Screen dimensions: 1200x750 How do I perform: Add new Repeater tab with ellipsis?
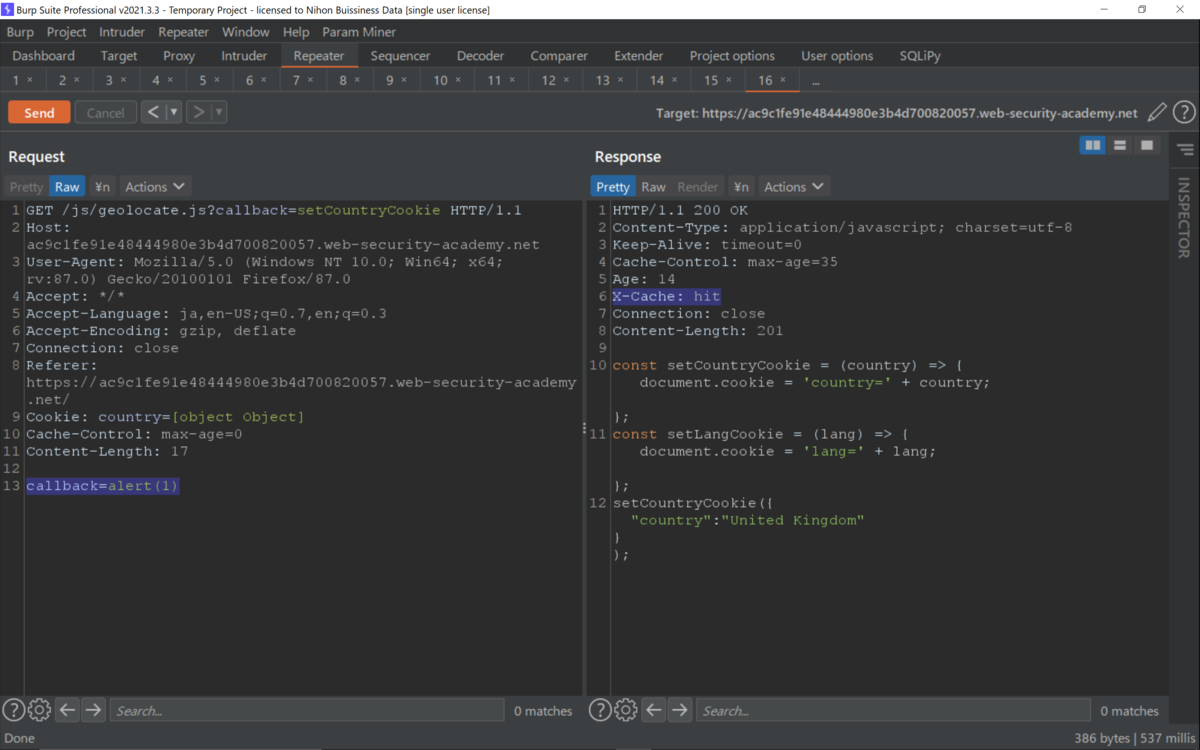click(816, 81)
